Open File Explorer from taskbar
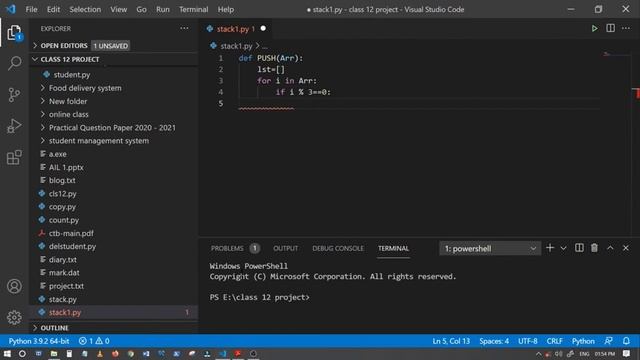The width and height of the screenshot is (640, 360). [53, 353]
